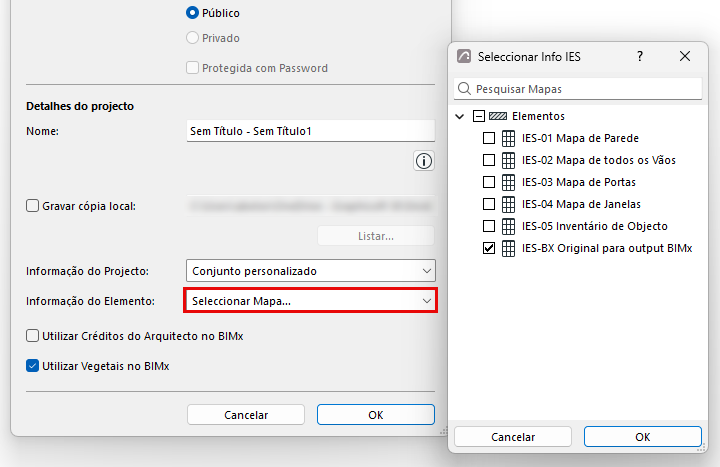This screenshot has width=720, height=467.
Task: Click the Listar... button
Action: click(376, 236)
